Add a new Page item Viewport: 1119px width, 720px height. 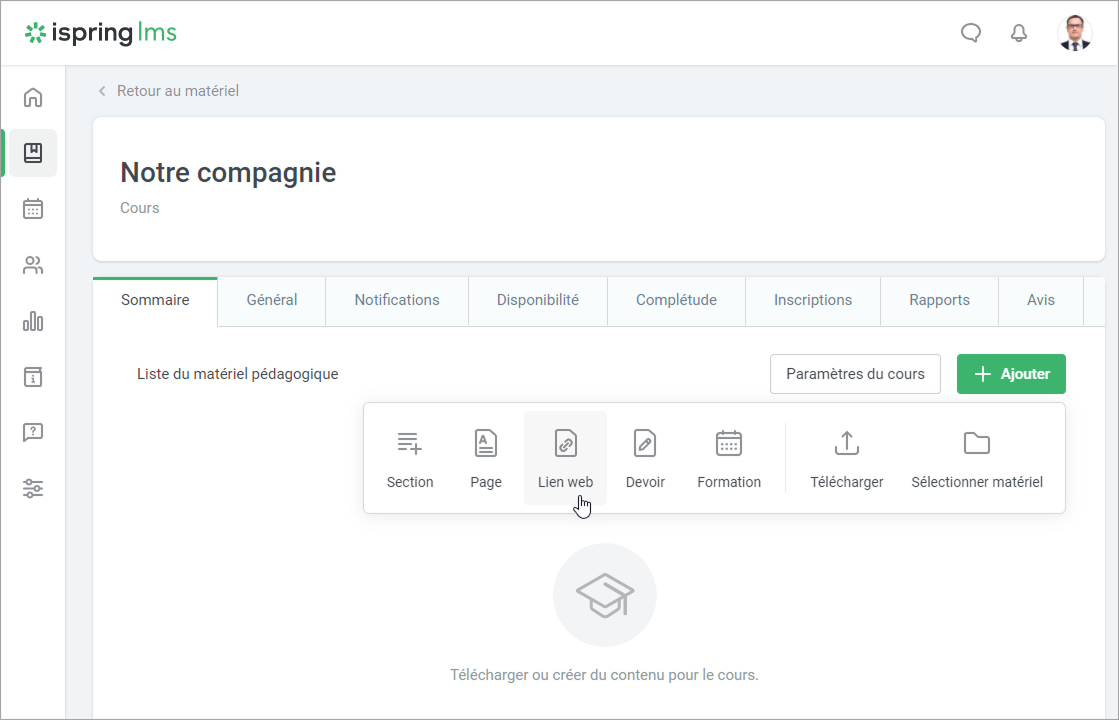pyautogui.click(x=486, y=458)
